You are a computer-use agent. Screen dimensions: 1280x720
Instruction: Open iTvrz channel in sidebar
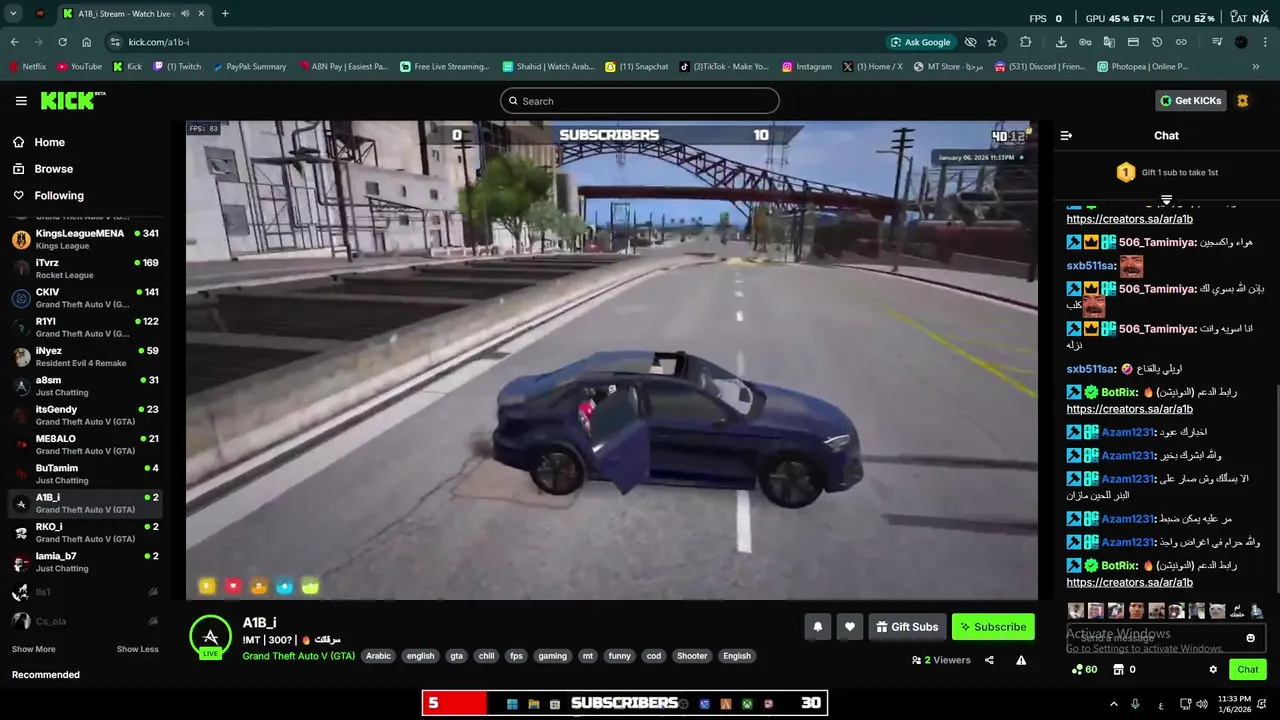click(x=84, y=269)
